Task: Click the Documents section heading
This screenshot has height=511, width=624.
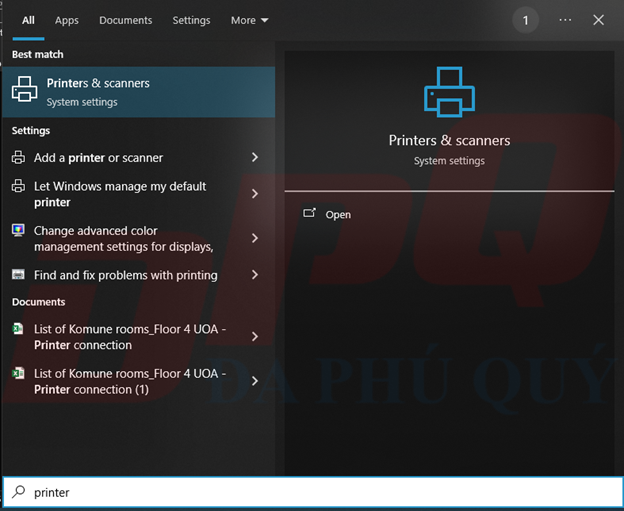Action: 38,302
